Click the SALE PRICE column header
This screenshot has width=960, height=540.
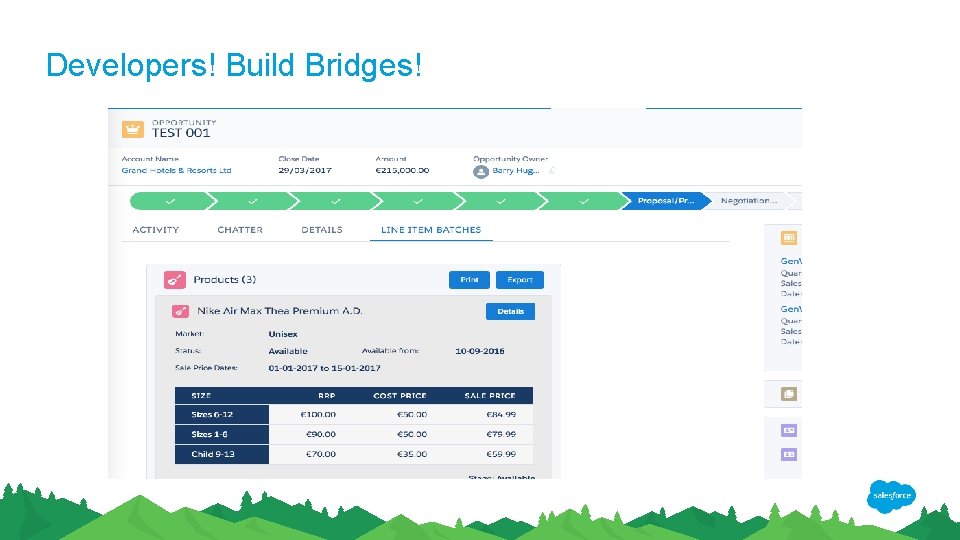[490, 396]
